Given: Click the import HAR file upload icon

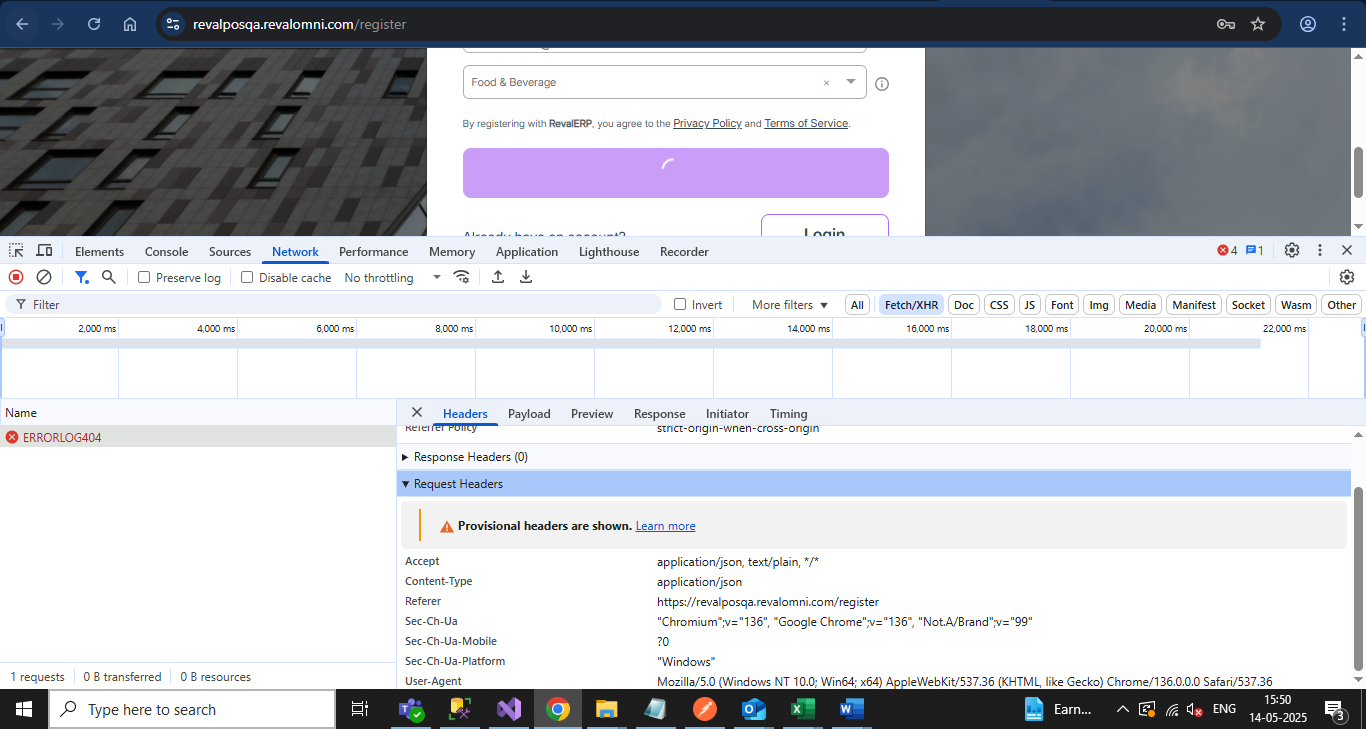Looking at the screenshot, I should point(498,277).
